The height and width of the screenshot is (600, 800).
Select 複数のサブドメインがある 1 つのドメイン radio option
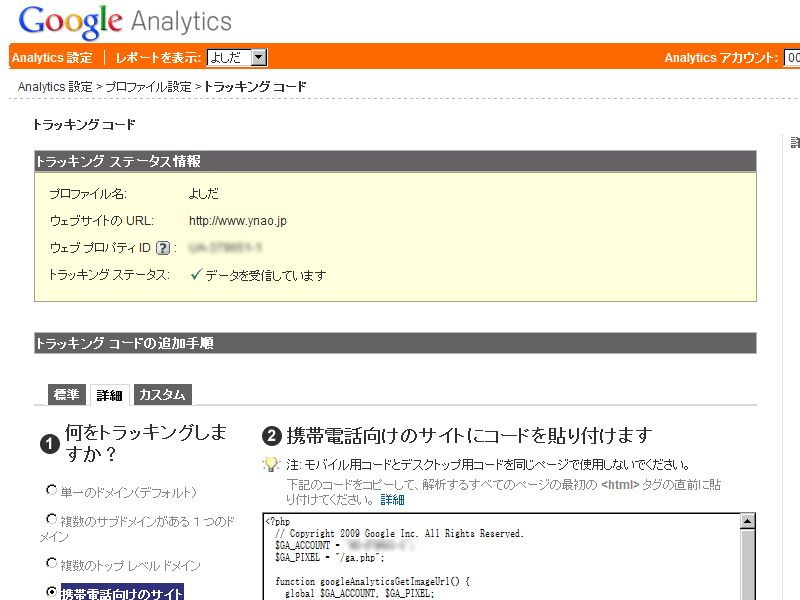51,519
